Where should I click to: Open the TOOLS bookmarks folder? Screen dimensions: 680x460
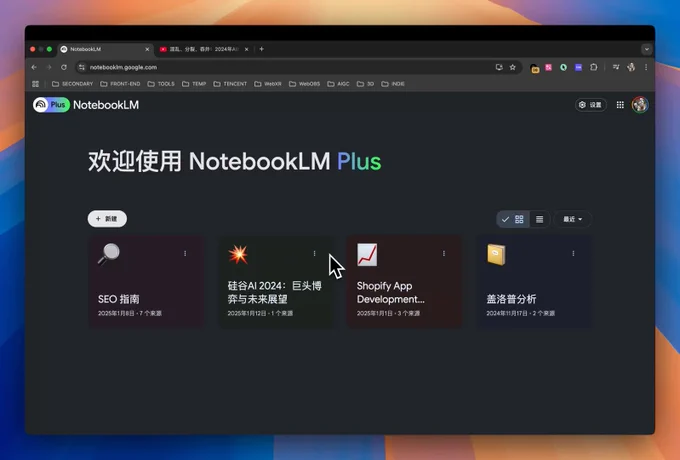161,84
